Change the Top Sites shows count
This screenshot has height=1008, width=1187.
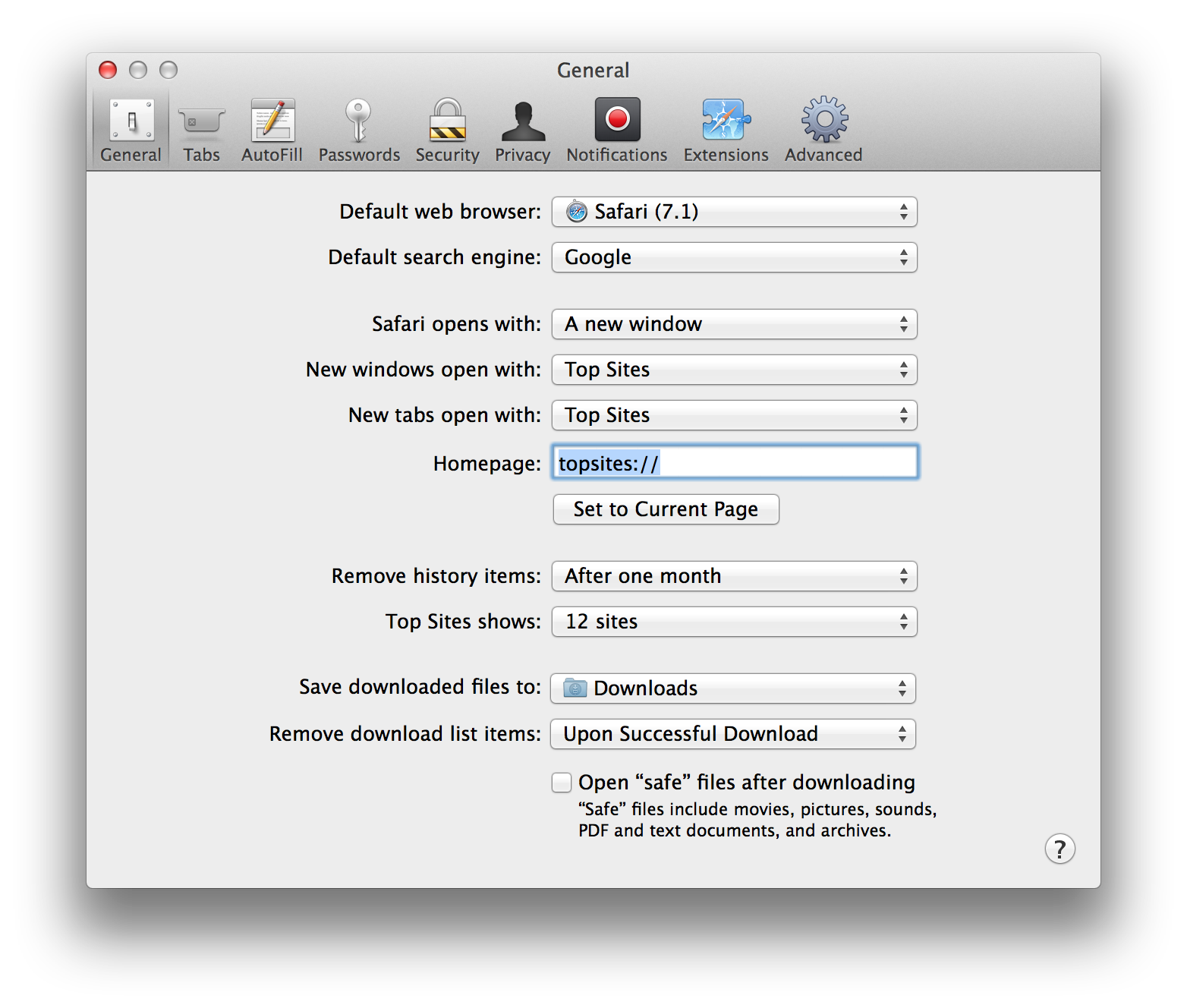pos(735,622)
